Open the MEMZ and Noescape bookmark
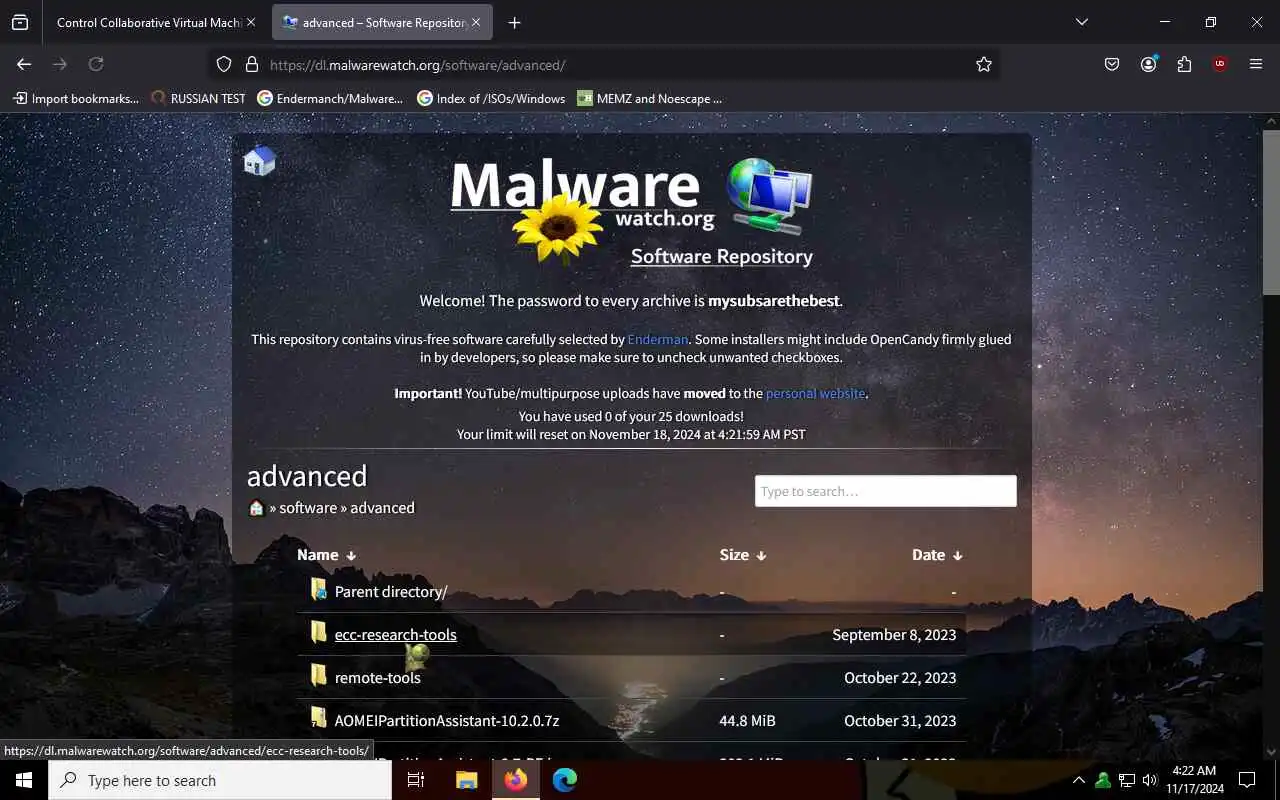 pyautogui.click(x=649, y=98)
